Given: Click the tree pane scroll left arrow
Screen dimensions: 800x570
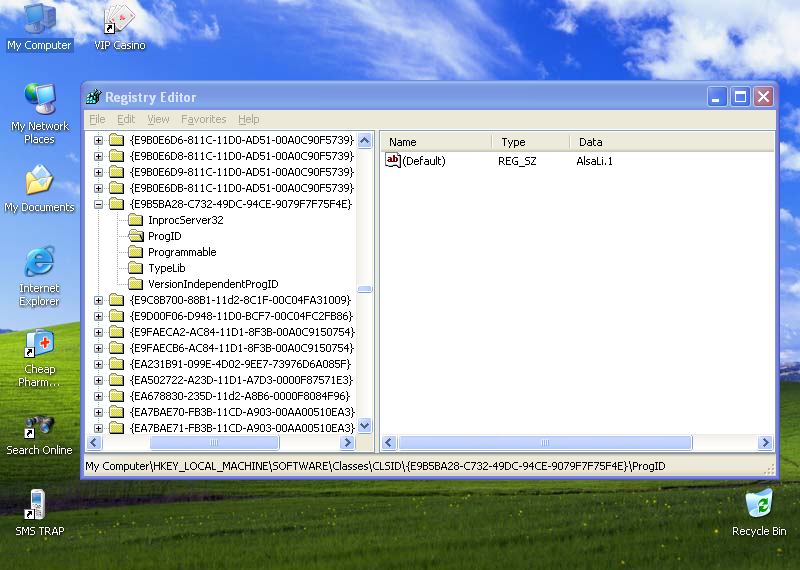Looking at the screenshot, I should [94, 442].
